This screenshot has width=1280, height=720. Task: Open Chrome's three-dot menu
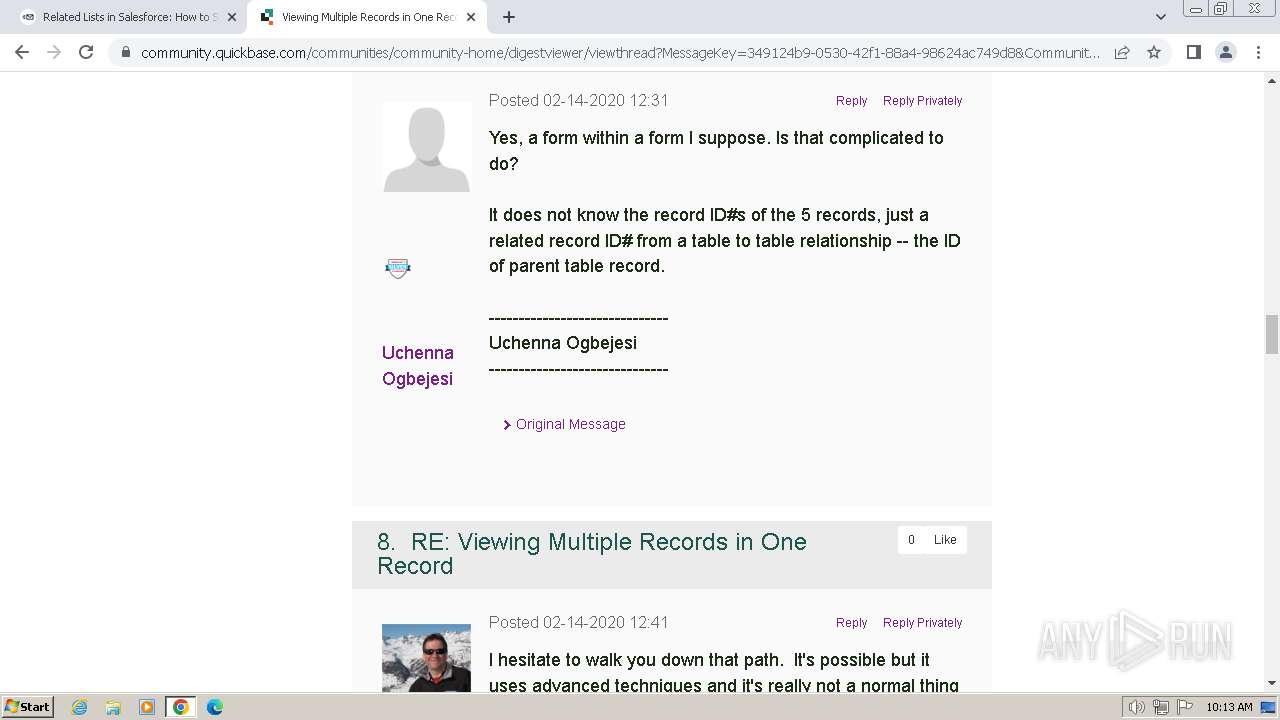[x=1257, y=52]
